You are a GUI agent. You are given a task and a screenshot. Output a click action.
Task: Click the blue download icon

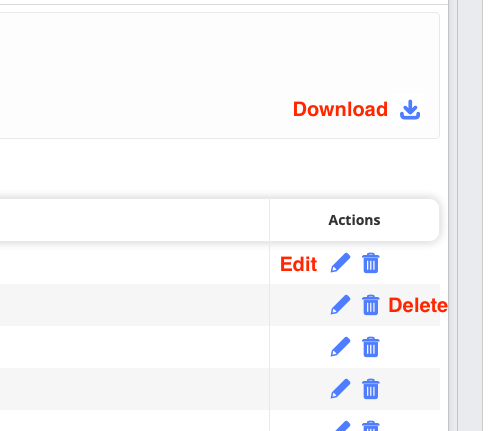coord(410,109)
